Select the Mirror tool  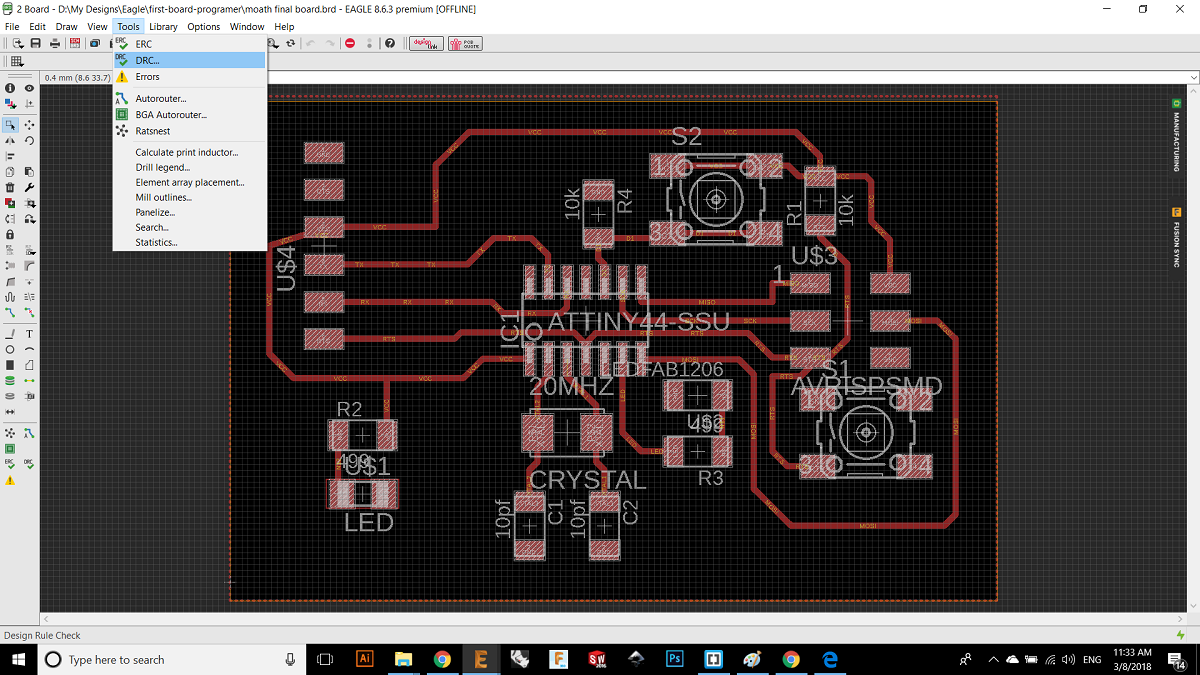(x=10, y=140)
